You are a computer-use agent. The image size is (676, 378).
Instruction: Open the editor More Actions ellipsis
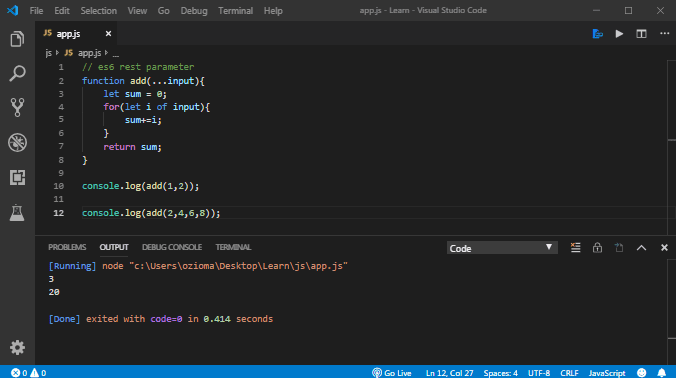664,34
